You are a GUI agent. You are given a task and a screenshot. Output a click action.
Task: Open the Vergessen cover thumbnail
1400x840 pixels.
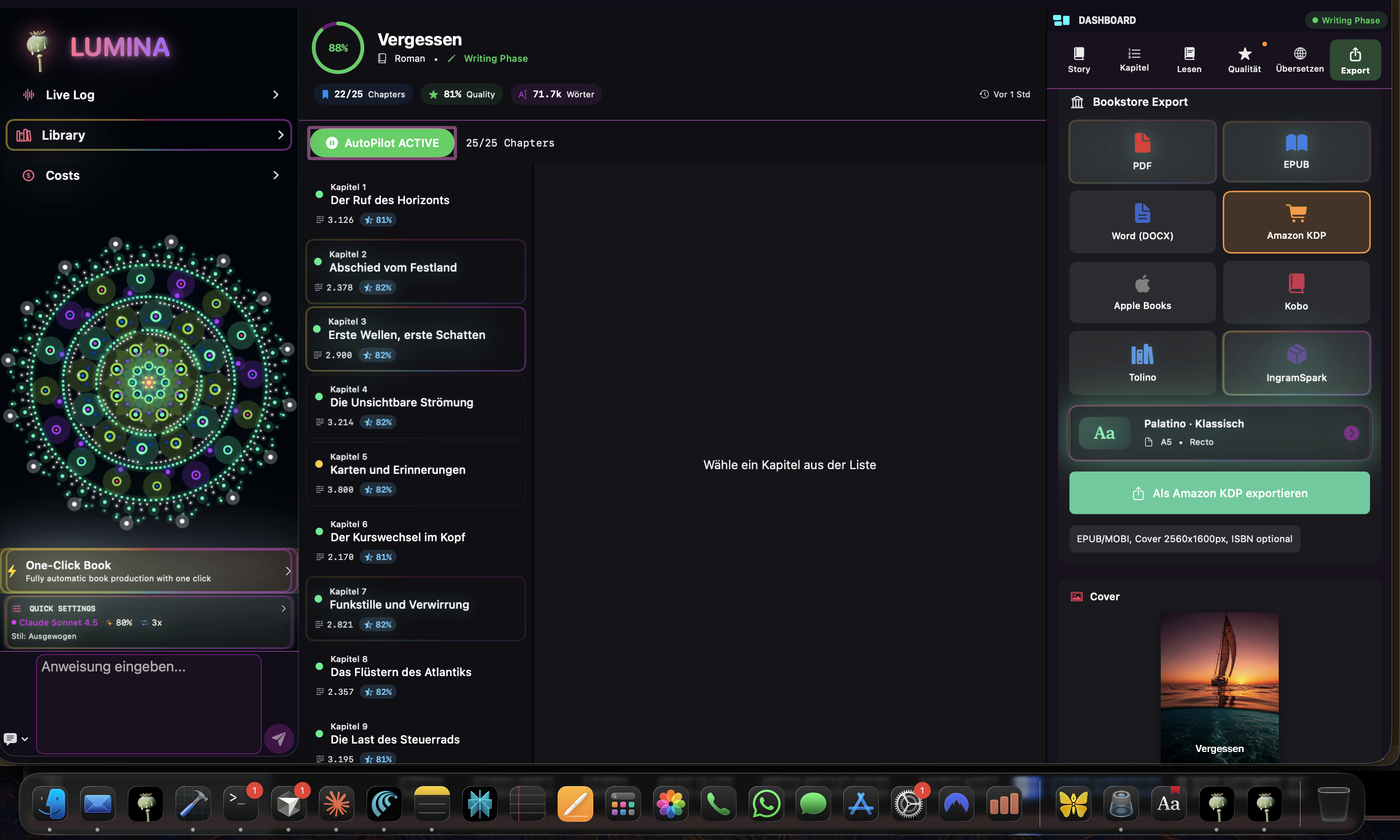tap(1219, 685)
